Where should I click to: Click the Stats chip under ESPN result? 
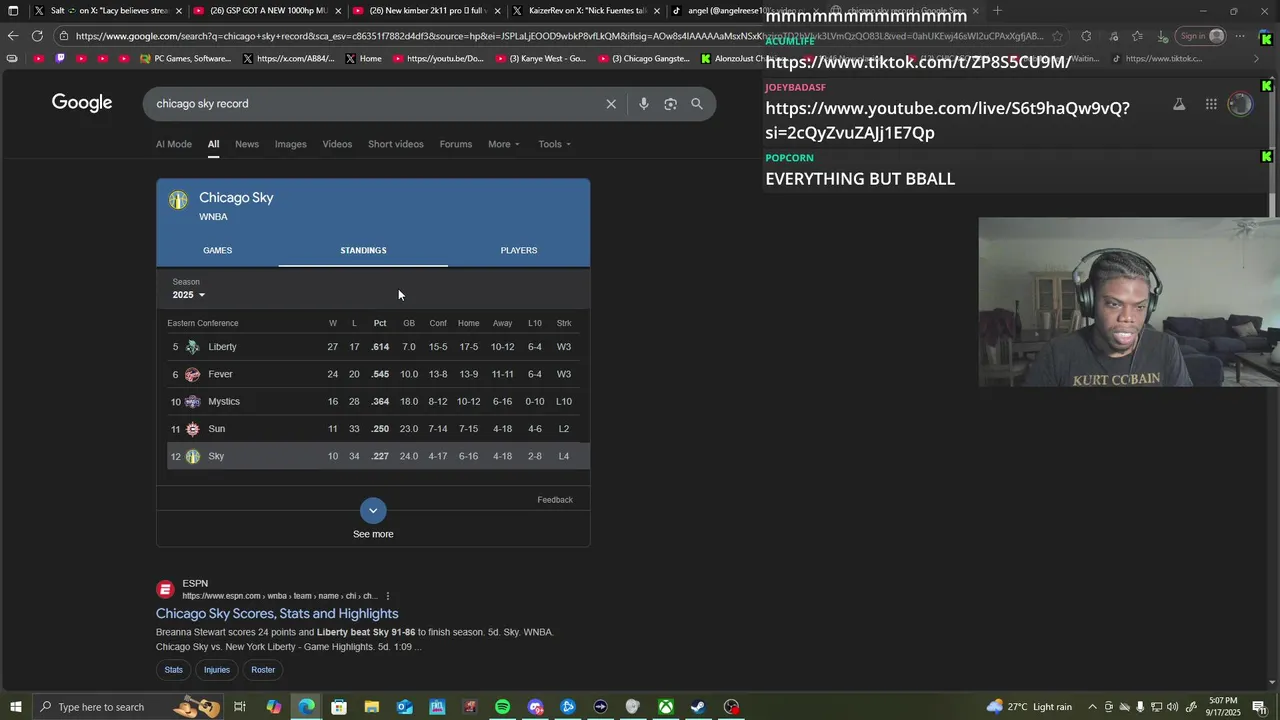point(174,670)
